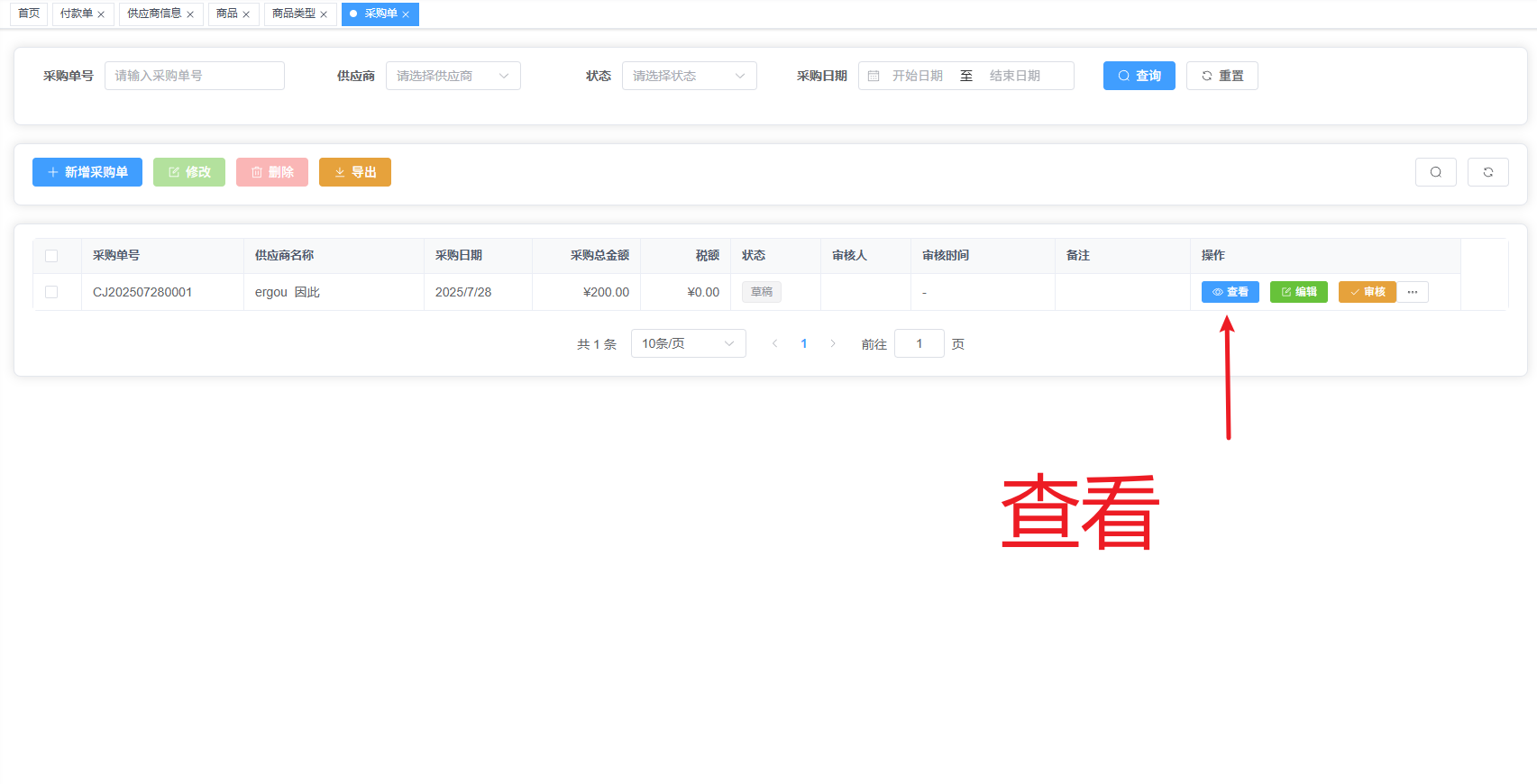The image size is (1537, 784).
Task: Click the 共 1 条 total count text
Action: [597, 344]
